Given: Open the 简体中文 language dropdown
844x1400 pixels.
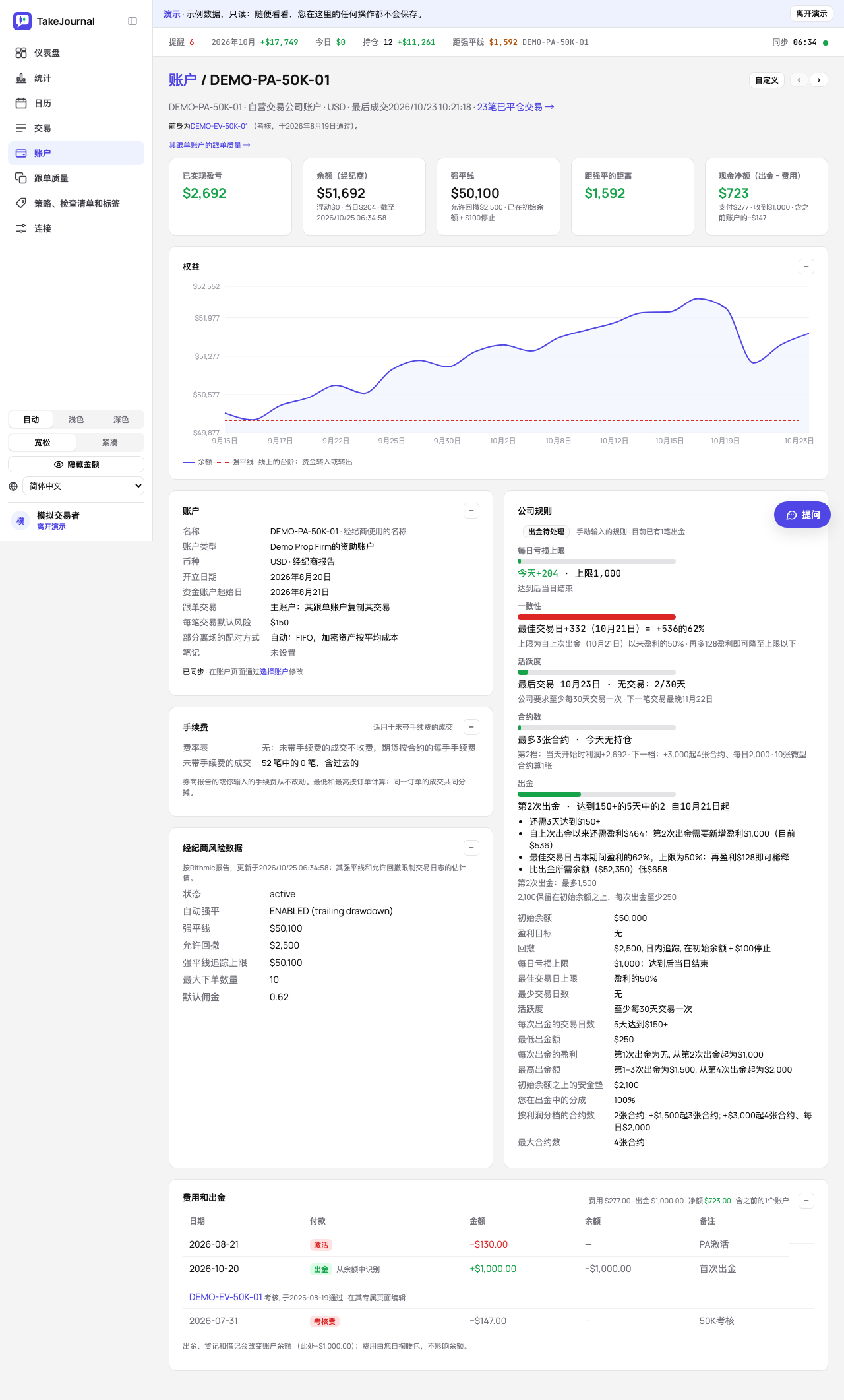Looking at the screenshot, I should coord(83,486).
